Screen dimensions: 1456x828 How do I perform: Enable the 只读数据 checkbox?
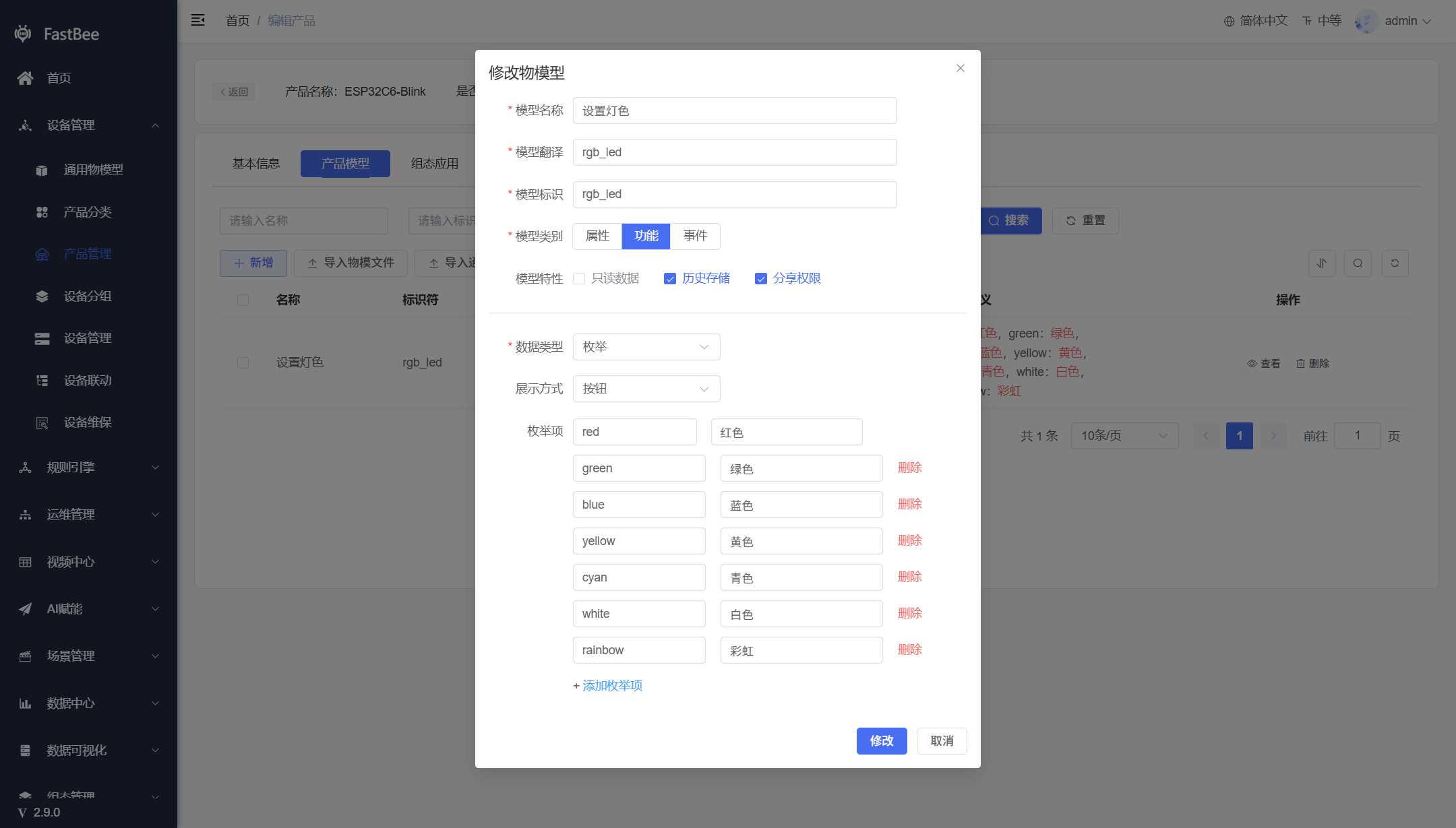pos(578,278)
